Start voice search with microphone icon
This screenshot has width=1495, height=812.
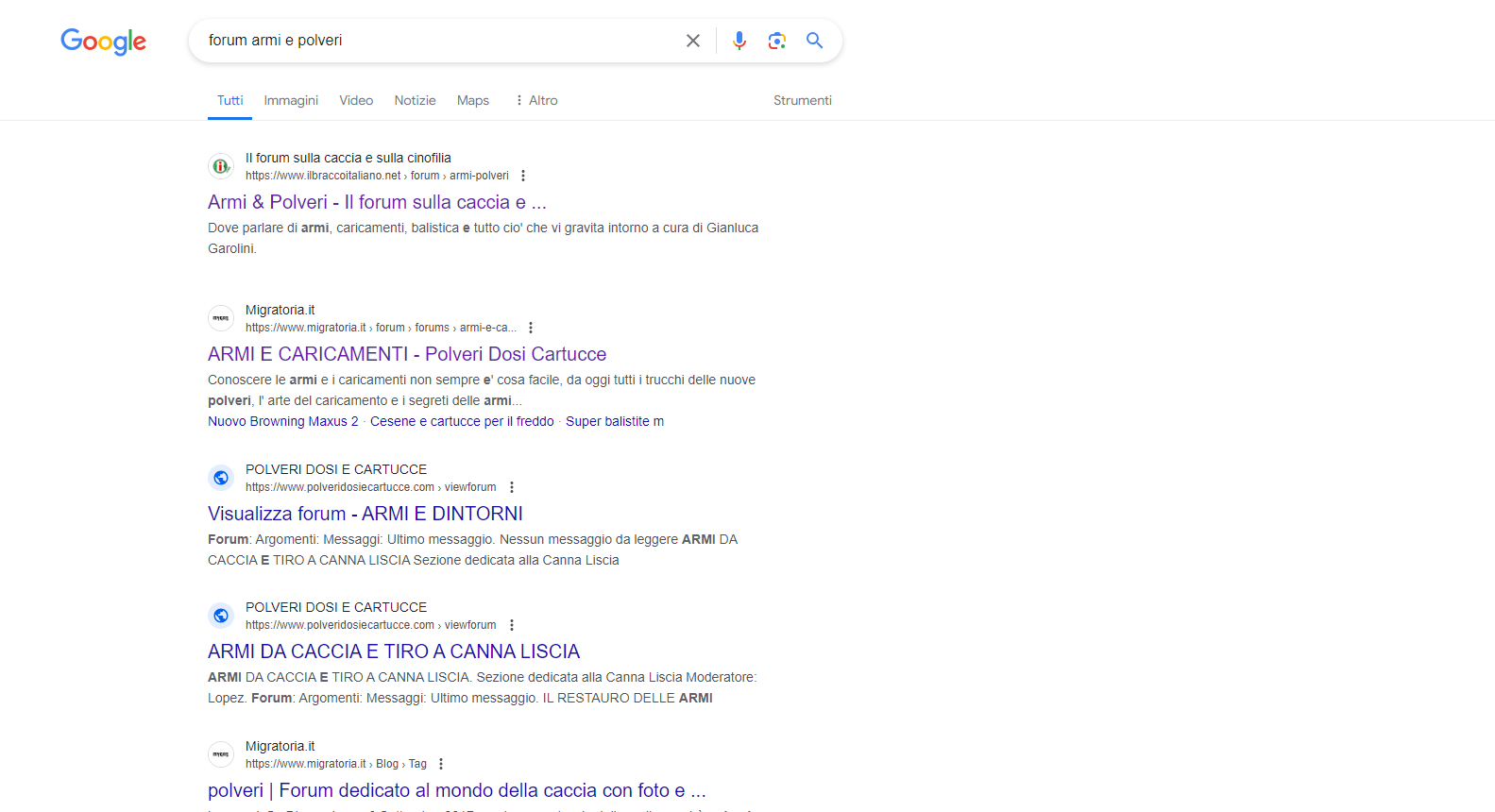[x=739, y=41]
